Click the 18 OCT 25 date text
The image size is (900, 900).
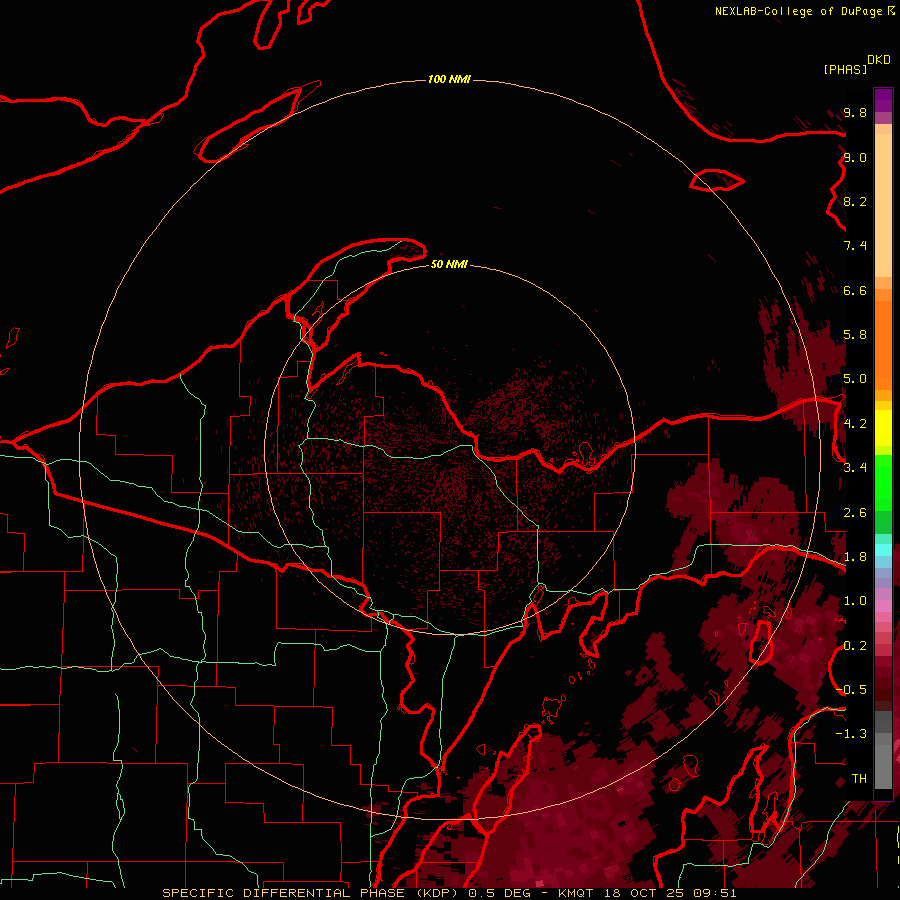pyautogui.click(x=644, y=893)
